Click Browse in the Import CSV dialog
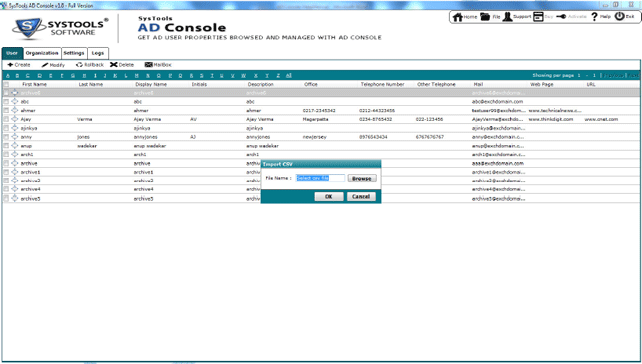The height and width of the screenshot is (364, 642). pos(362,179)
